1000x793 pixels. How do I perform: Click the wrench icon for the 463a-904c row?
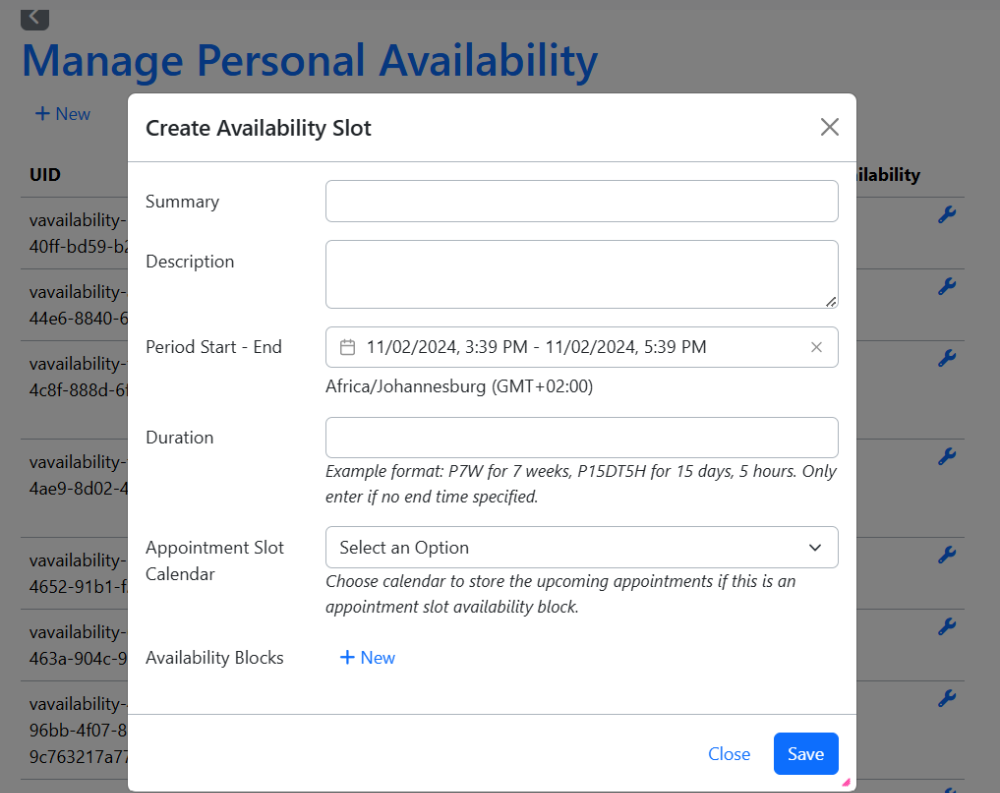tap(946, 627)
